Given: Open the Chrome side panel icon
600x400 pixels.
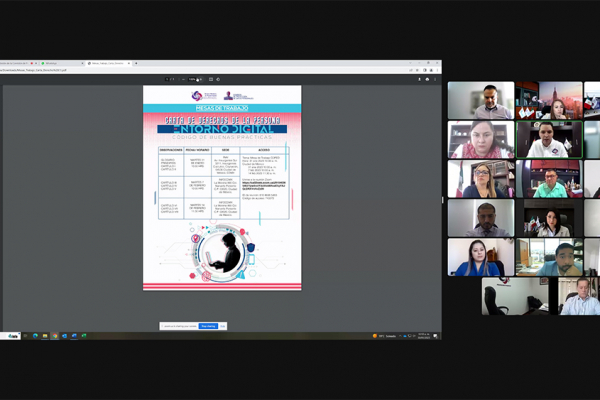Looking at the screenshot, I should point(424,70).
